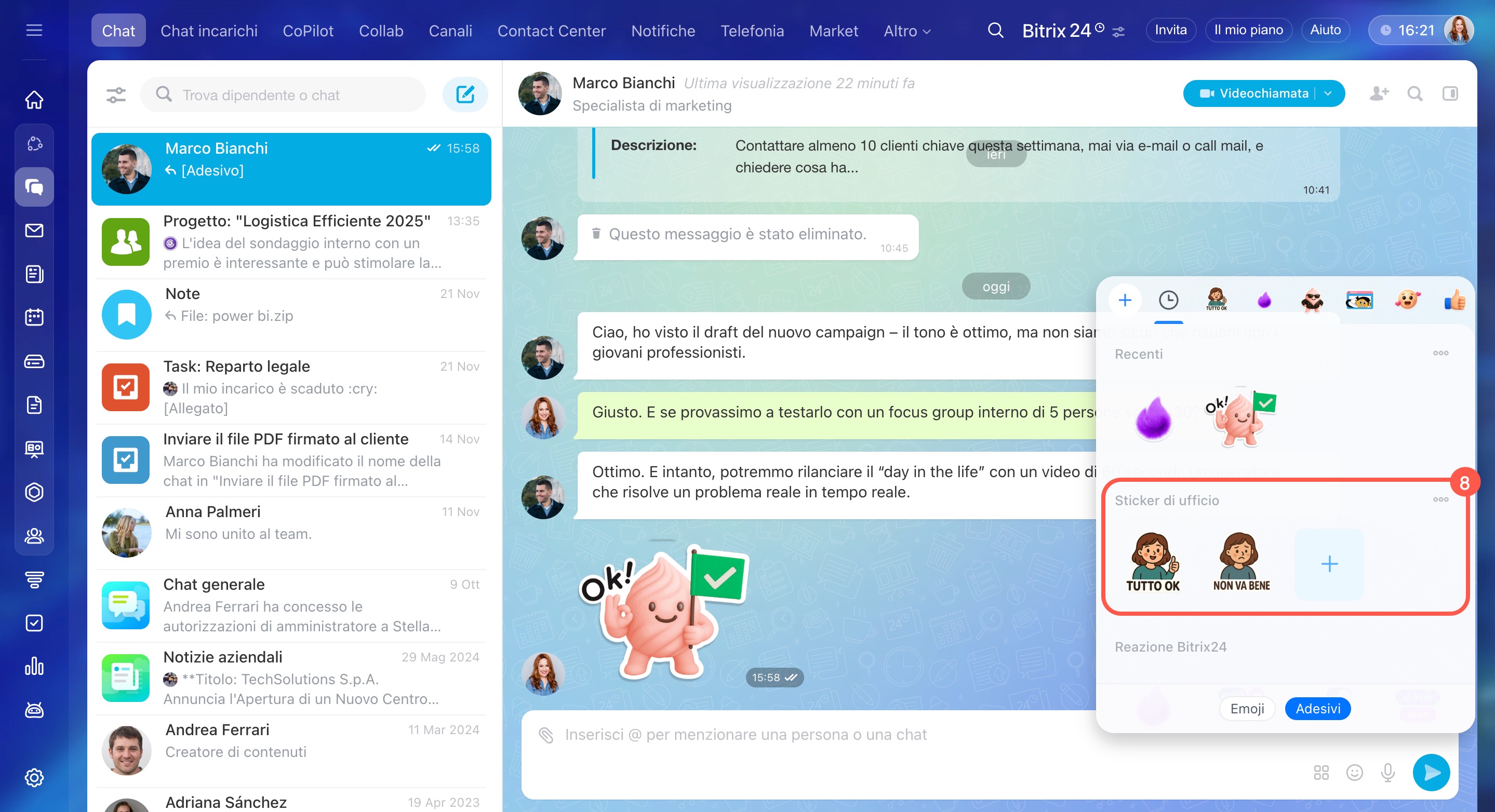Open Sticker di ufficio options menu
The height and width of the screenshot is (812, 1495).
tap(1440, 499)
